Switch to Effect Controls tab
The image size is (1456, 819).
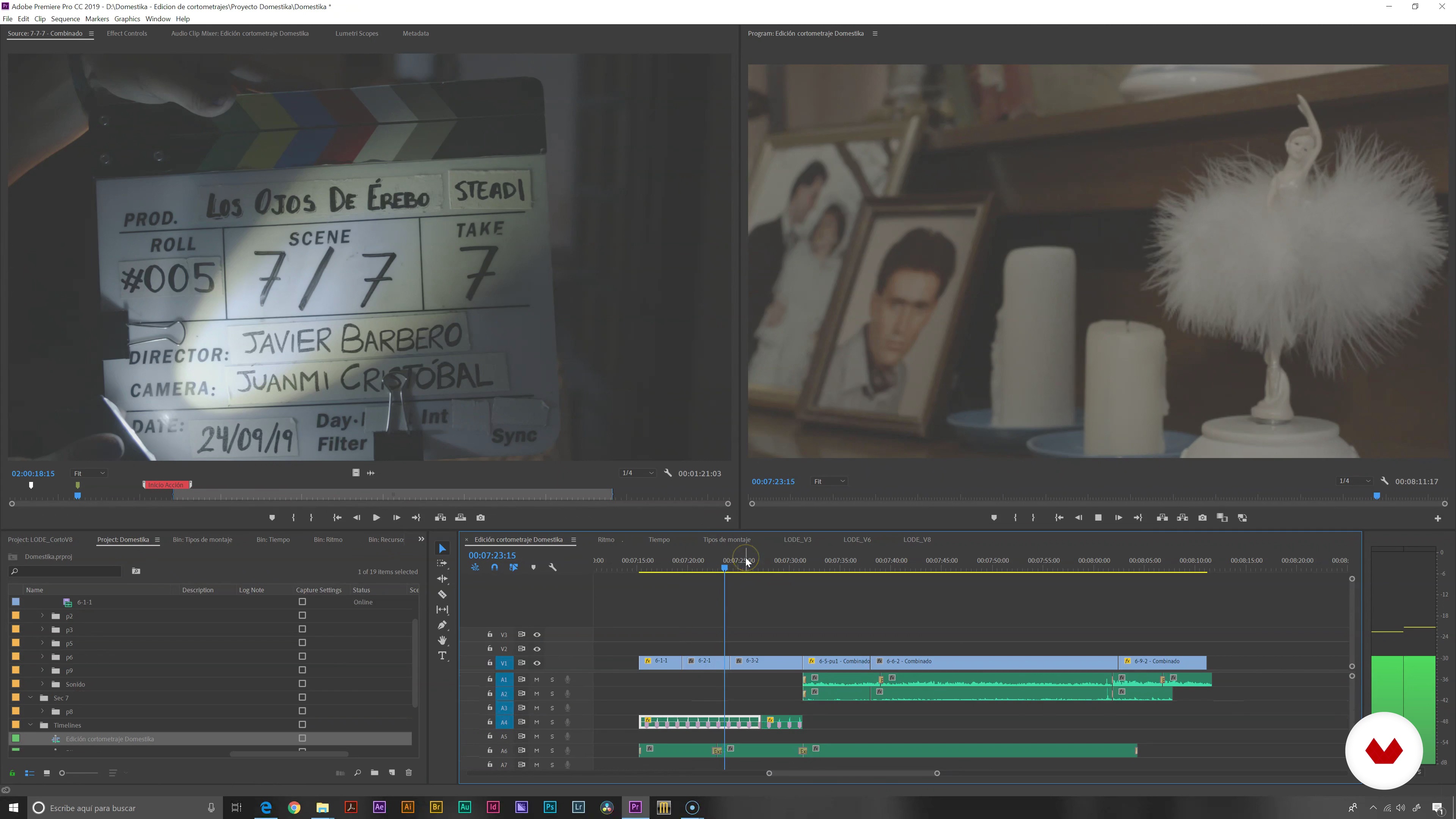tap(127, 33)
